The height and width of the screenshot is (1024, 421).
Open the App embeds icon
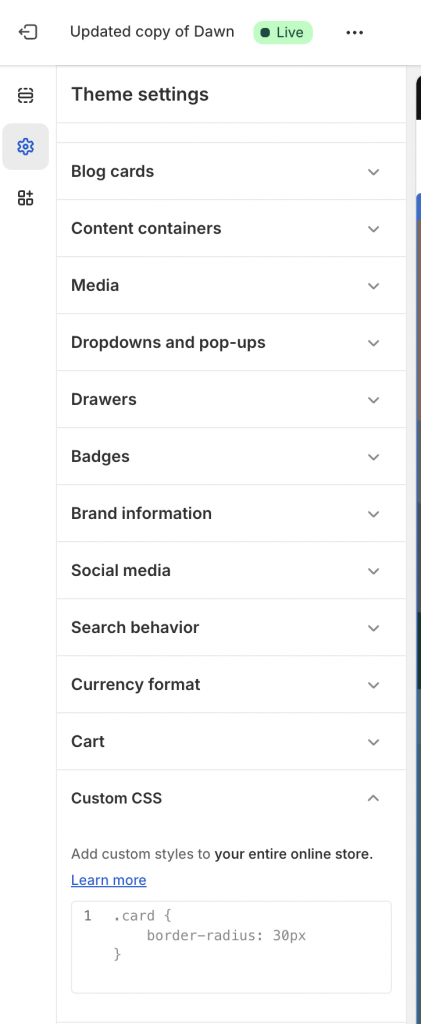(x=25, y=198)
